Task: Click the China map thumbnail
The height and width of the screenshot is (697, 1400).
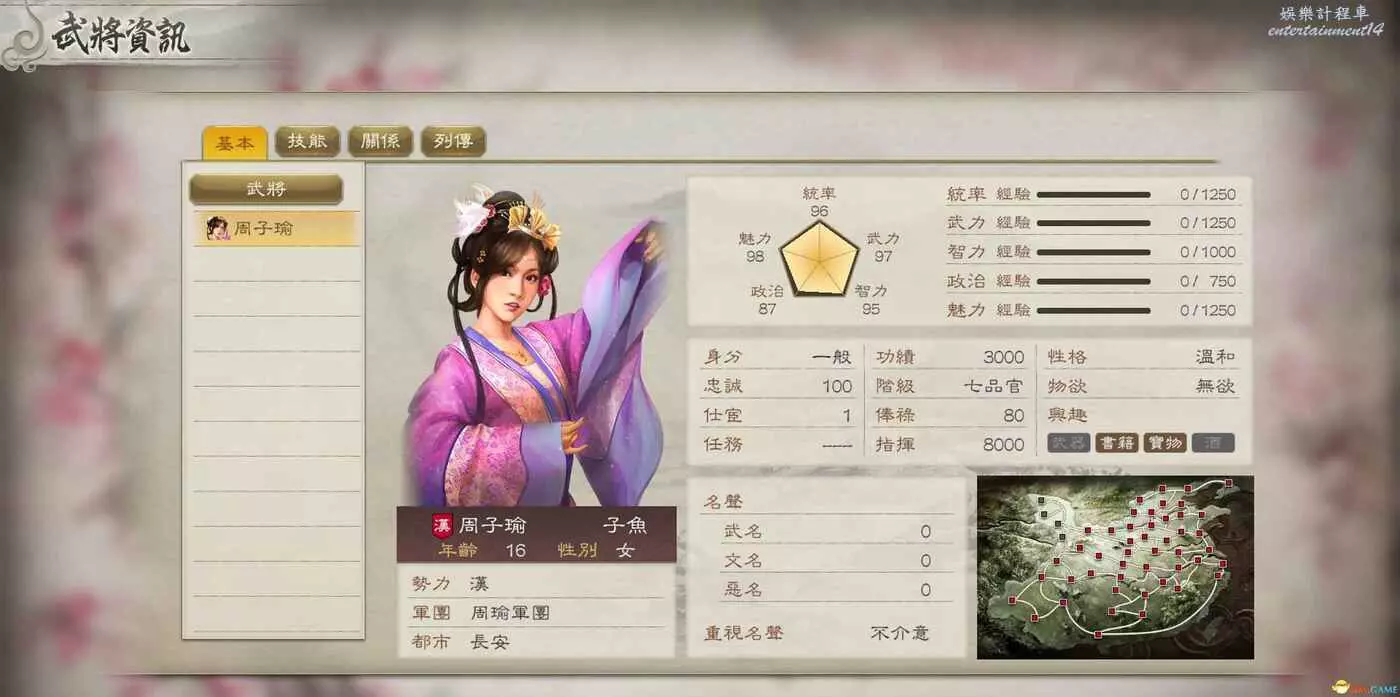Action: tap(1115, 567)
